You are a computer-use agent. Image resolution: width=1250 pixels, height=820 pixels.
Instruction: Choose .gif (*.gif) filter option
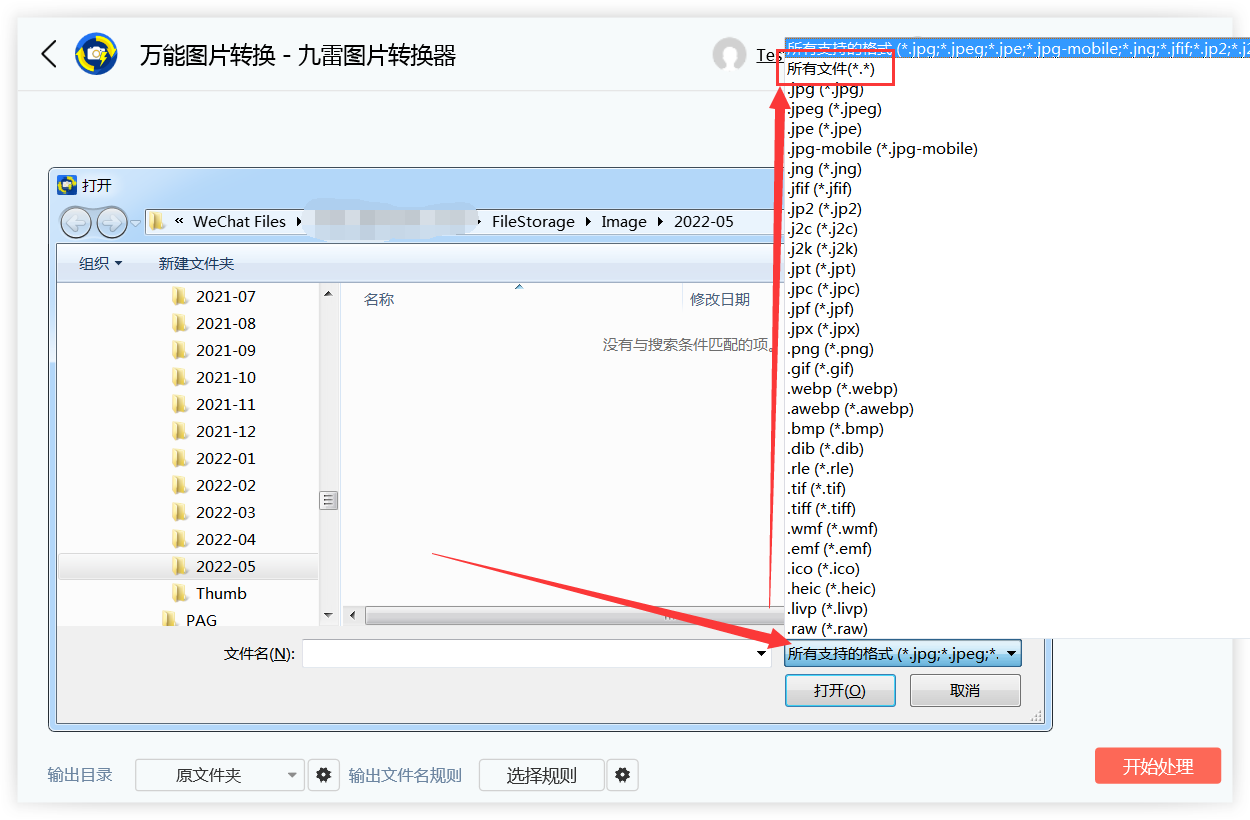(821, 369)
